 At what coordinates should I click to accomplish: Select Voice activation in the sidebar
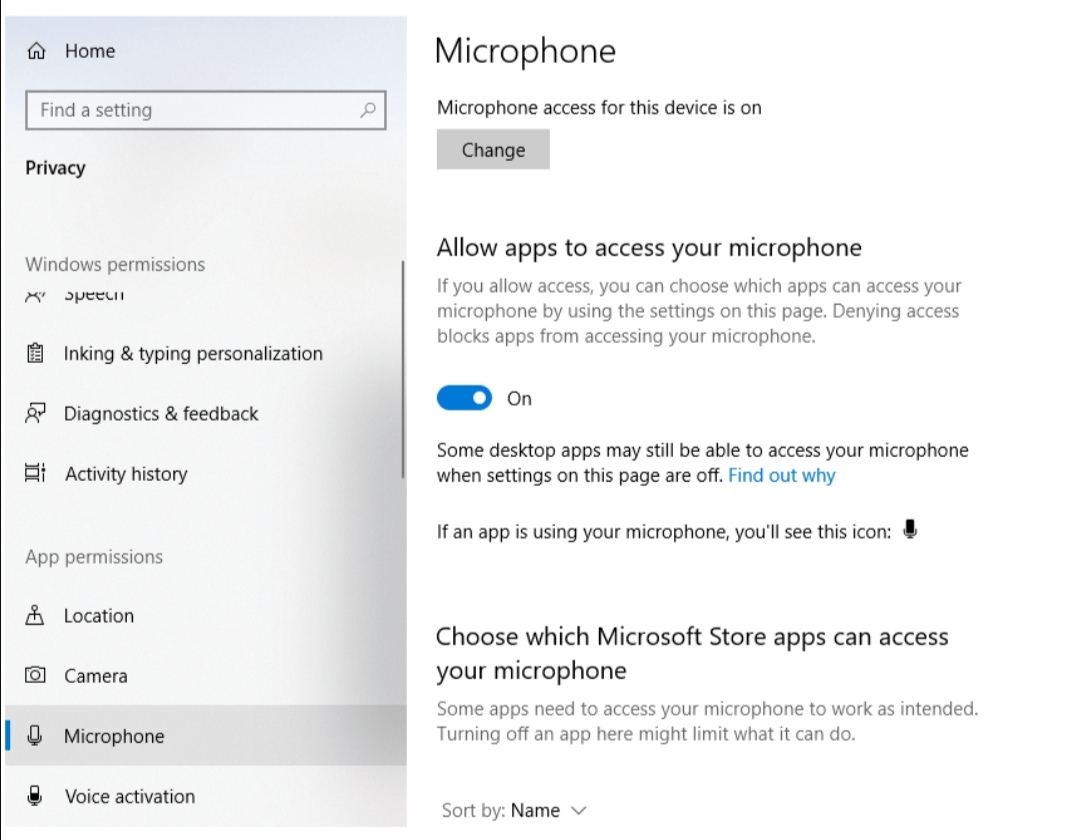pos(130,796)
